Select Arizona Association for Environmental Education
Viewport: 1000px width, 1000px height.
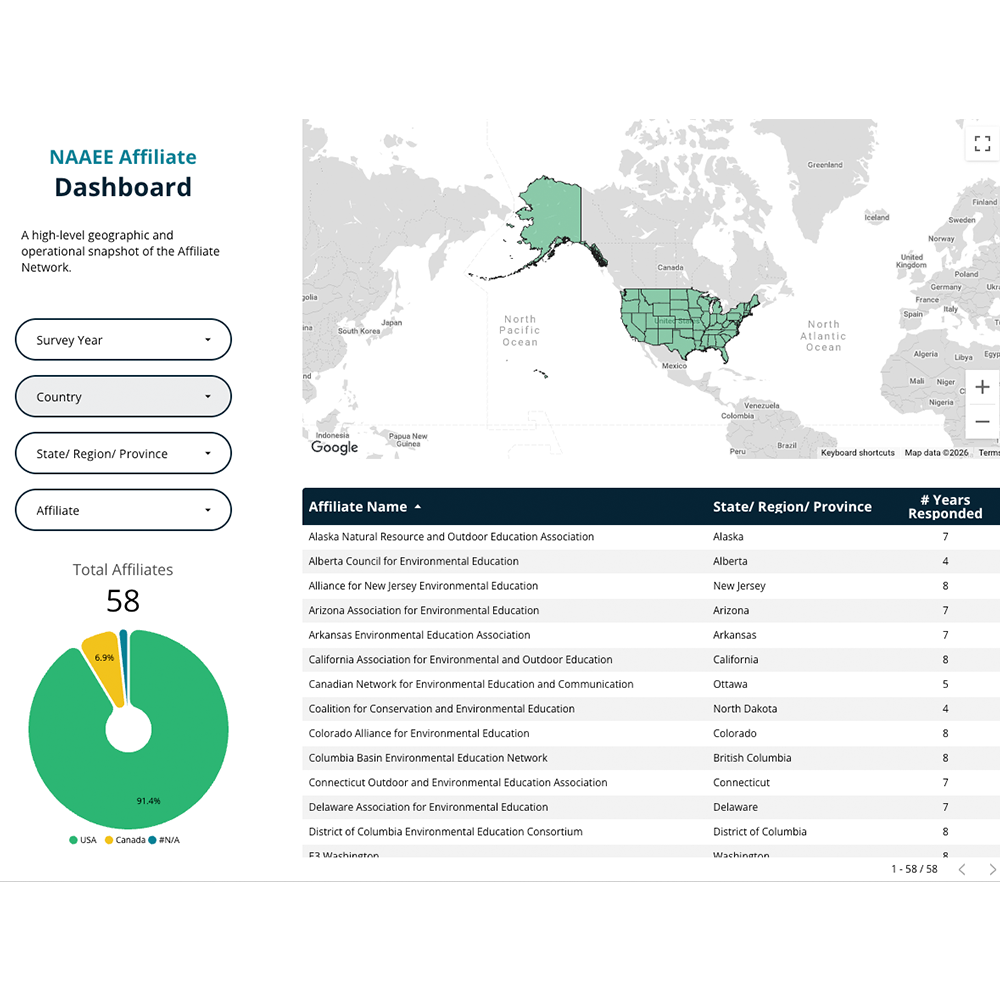[423, 610]
